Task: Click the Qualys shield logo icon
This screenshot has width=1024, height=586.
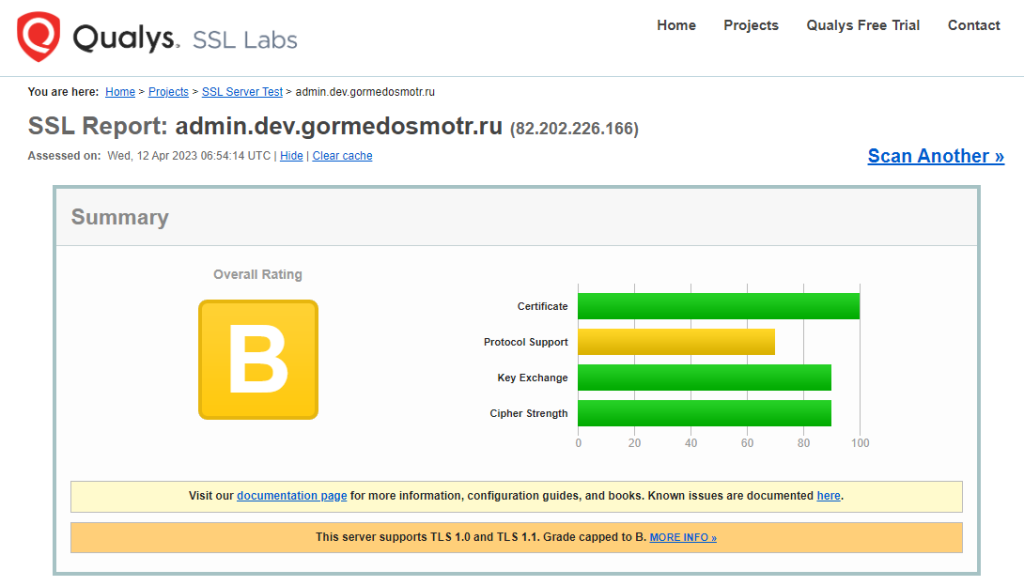Action: [39, 37]
